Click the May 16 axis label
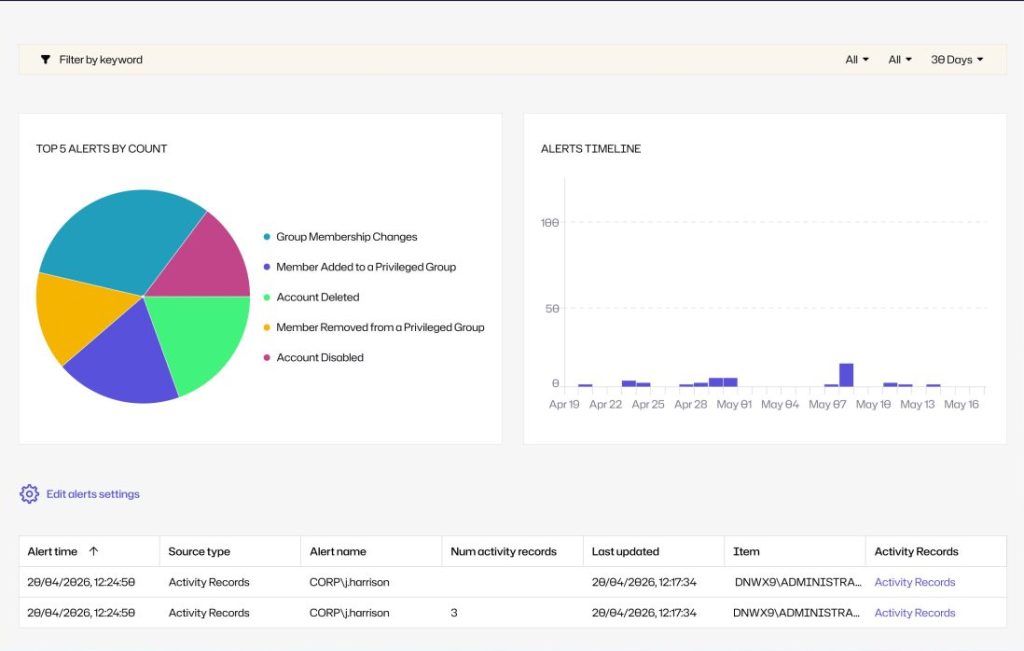1024x651 pixels. (x=961, y=404)
